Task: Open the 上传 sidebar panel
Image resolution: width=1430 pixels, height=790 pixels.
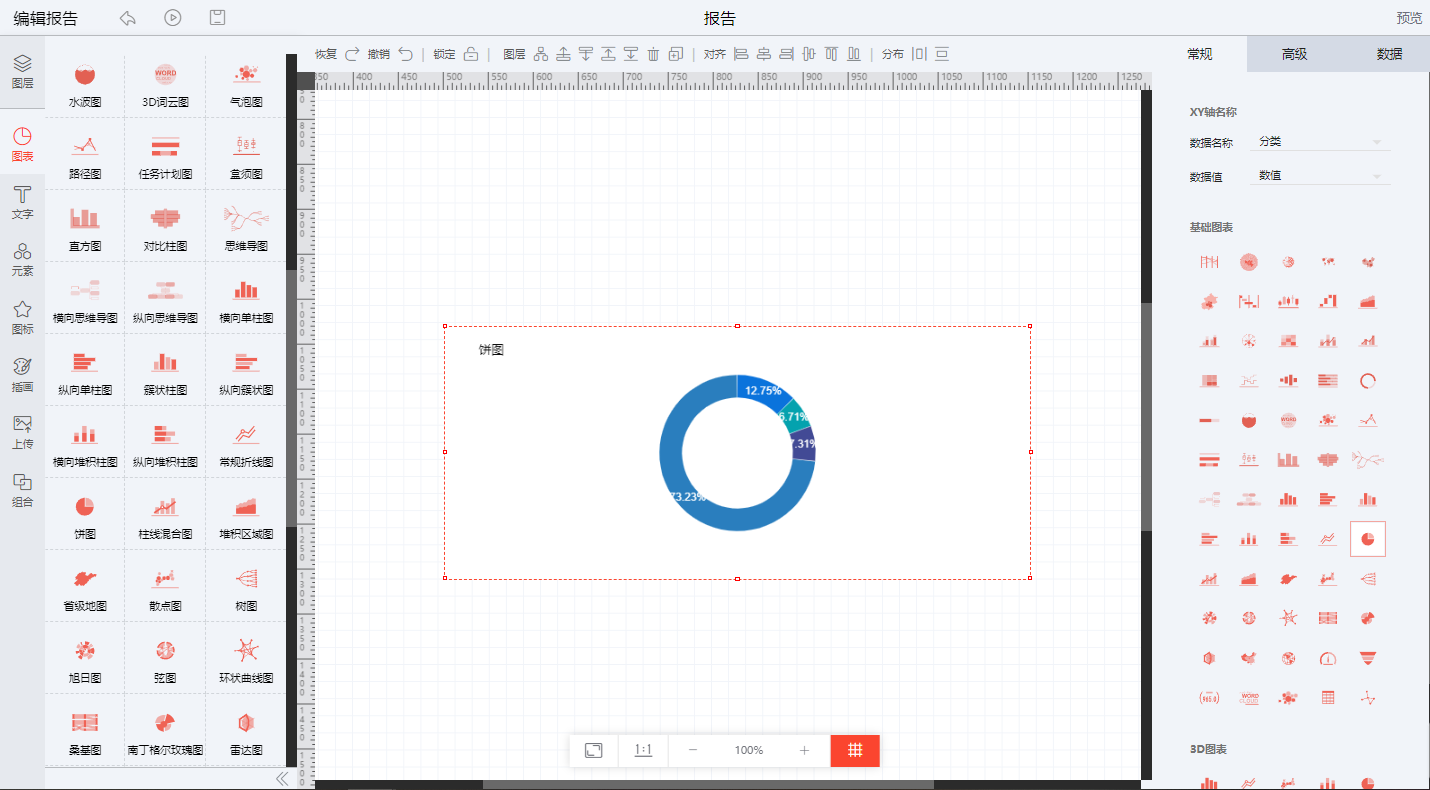Action: pyautogui.click(x=22, y=432)
